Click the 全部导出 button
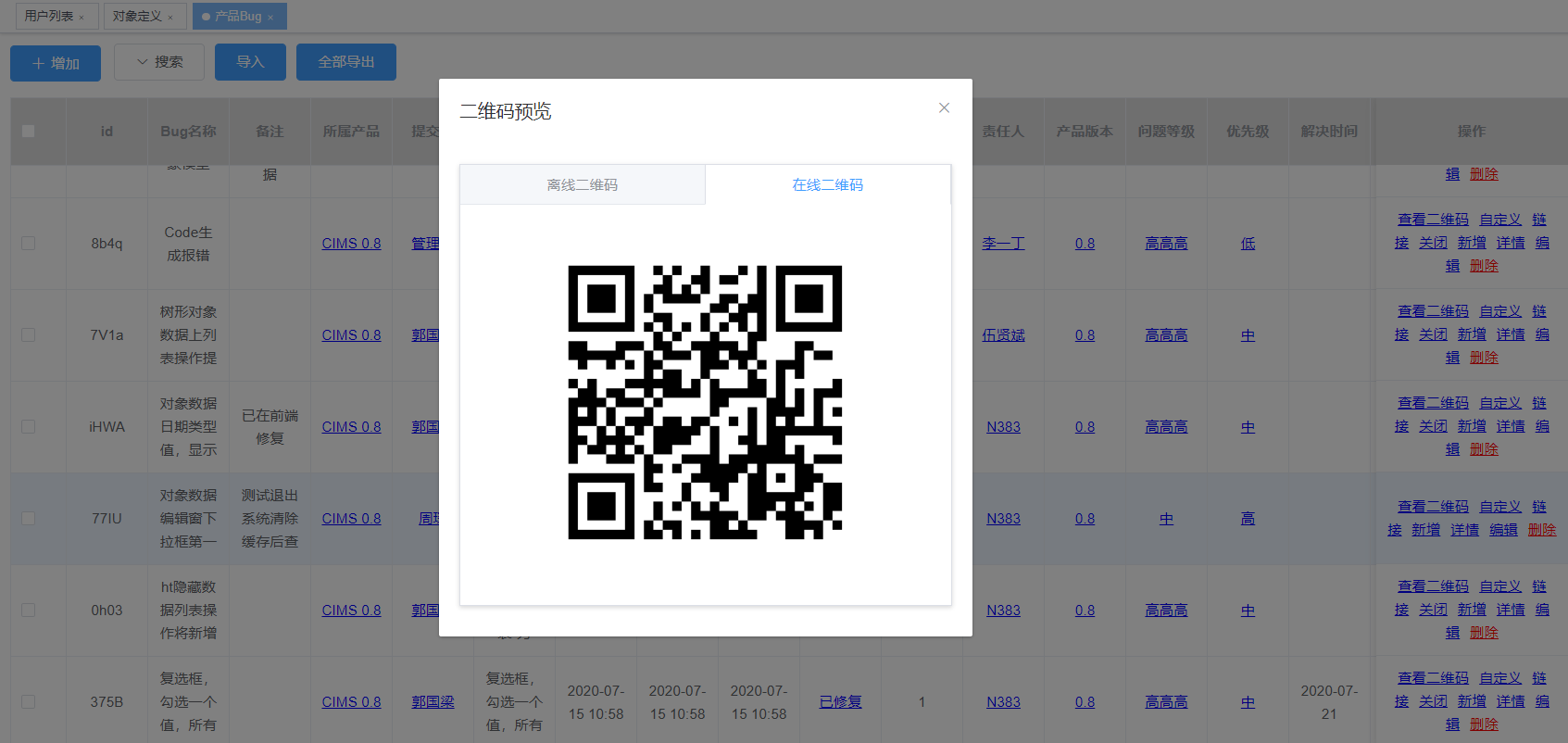1568x743 pixels. click(346, 62)
